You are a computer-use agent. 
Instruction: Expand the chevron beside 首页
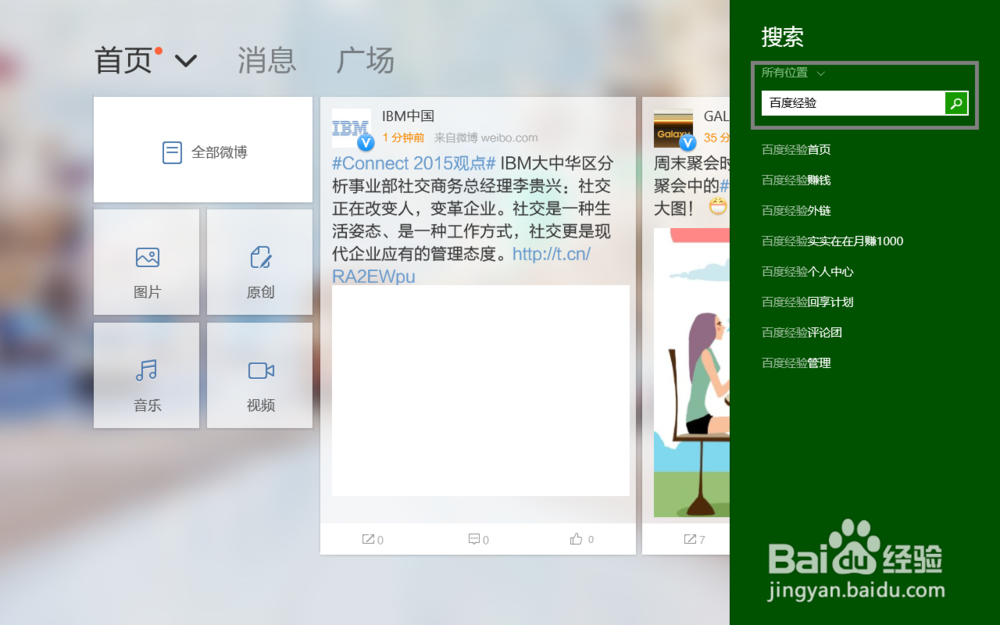point(186,61)
